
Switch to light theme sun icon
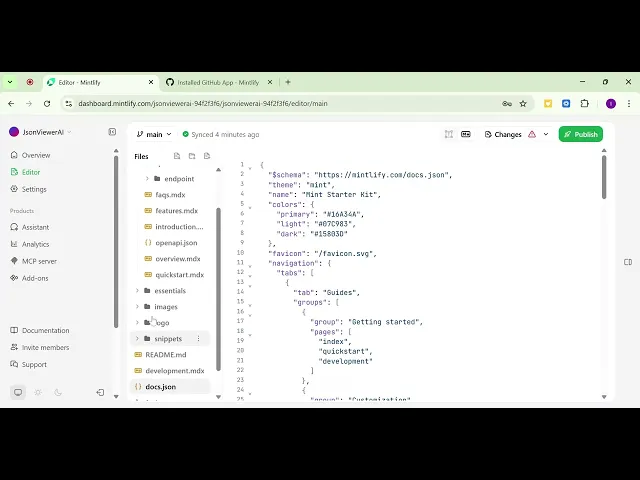point(38,392)
